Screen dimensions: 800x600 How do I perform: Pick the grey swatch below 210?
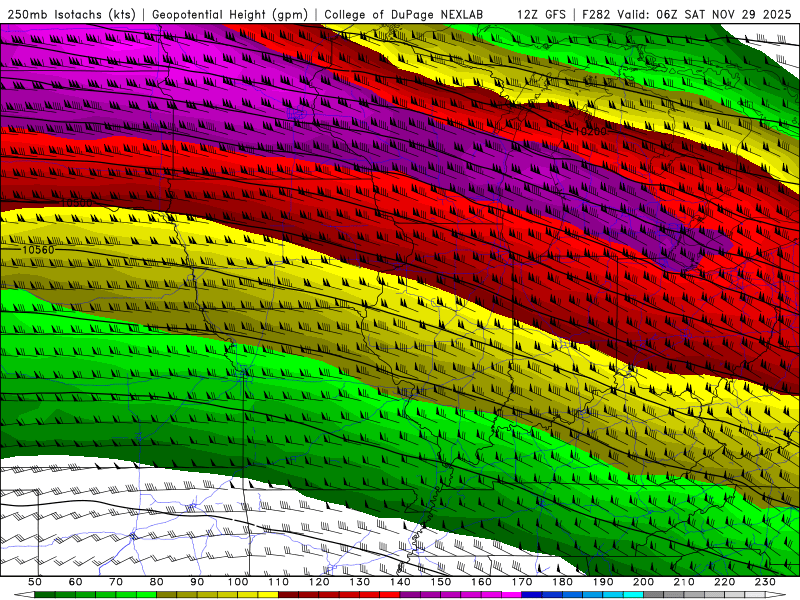click(x=694, y=595)
